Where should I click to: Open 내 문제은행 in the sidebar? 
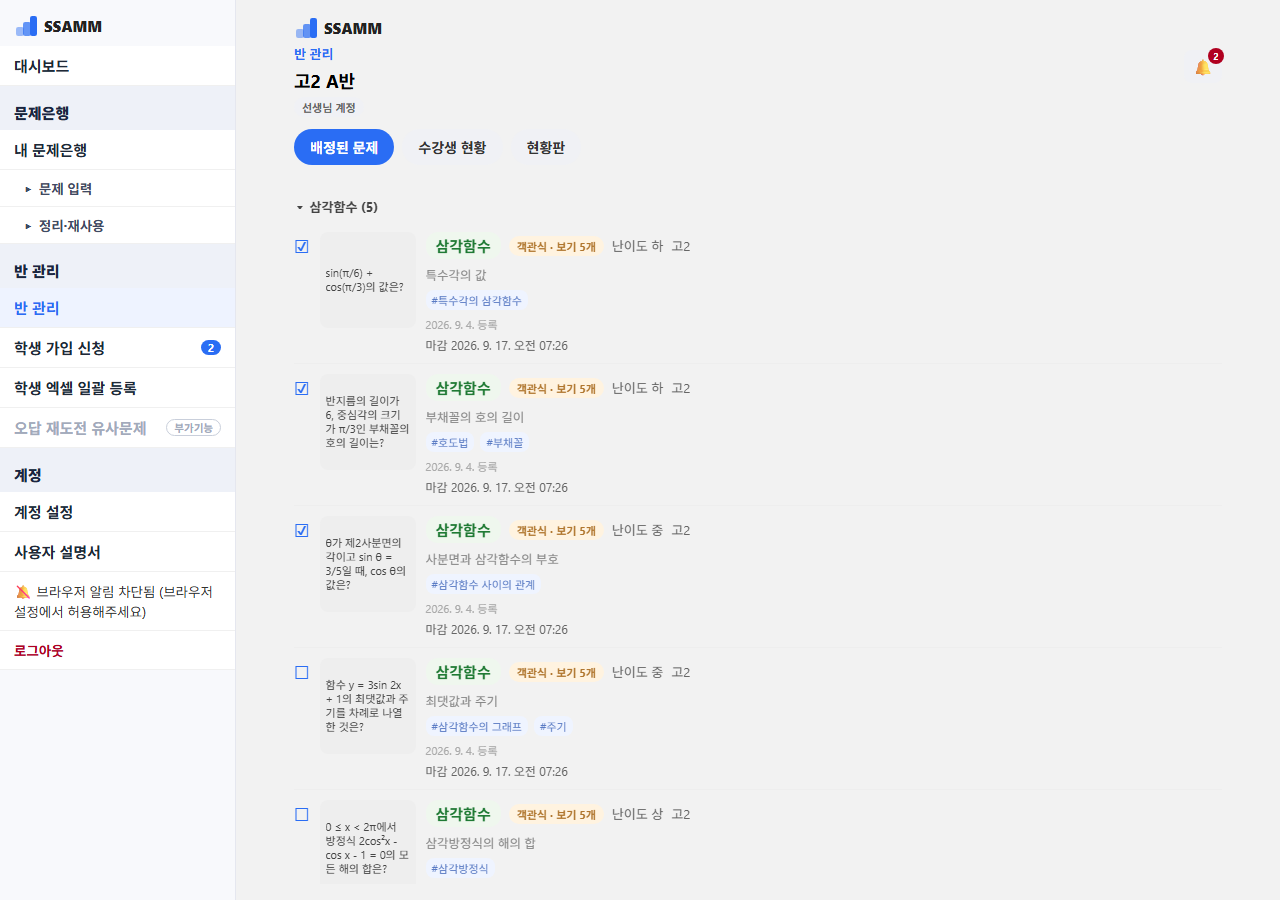click(117, 150)
